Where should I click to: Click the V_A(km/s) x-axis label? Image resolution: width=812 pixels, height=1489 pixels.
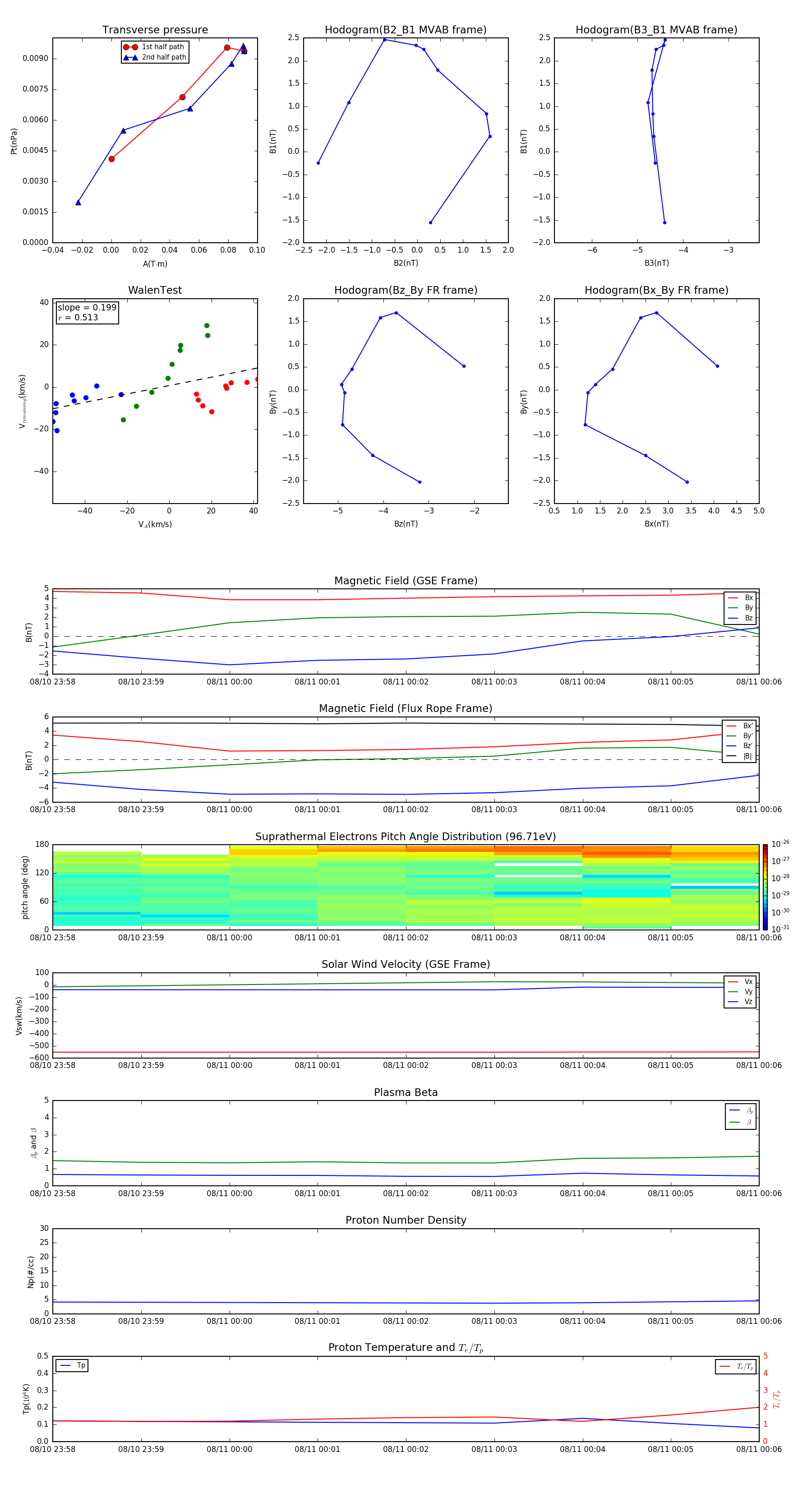click(155, 524)
